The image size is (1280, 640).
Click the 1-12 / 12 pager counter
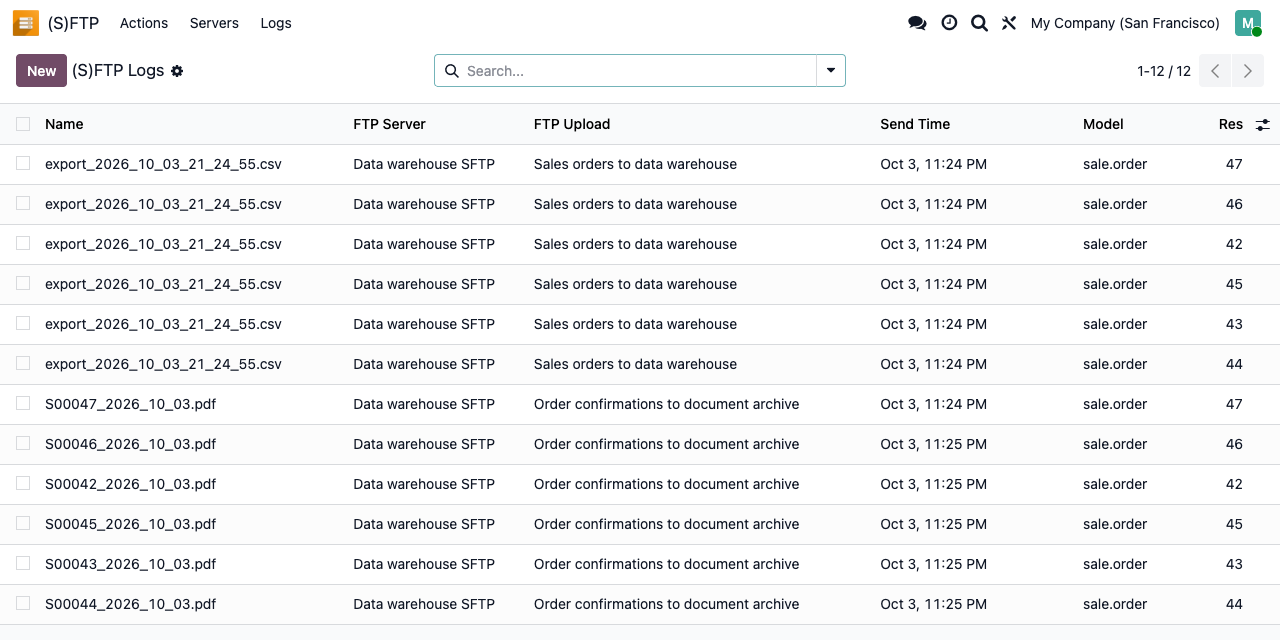point(1164,71)
